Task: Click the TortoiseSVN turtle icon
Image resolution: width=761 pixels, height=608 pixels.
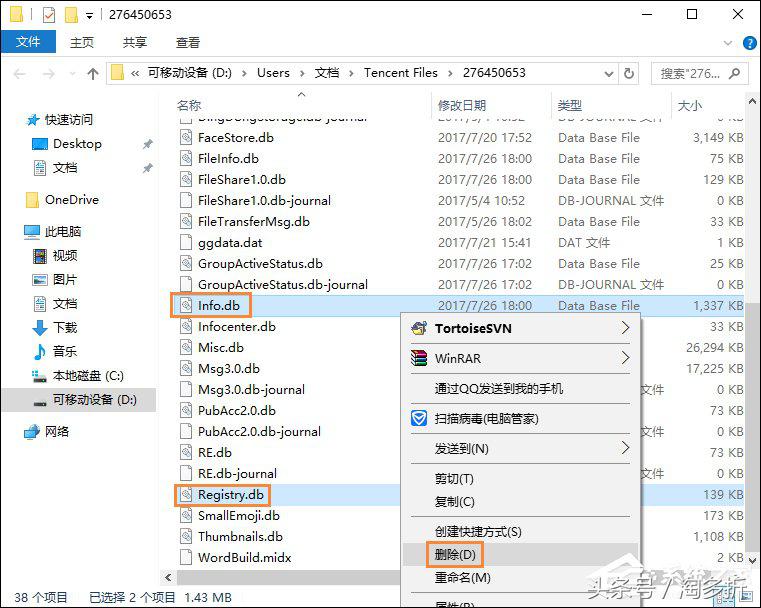Action: click(419, 329)
